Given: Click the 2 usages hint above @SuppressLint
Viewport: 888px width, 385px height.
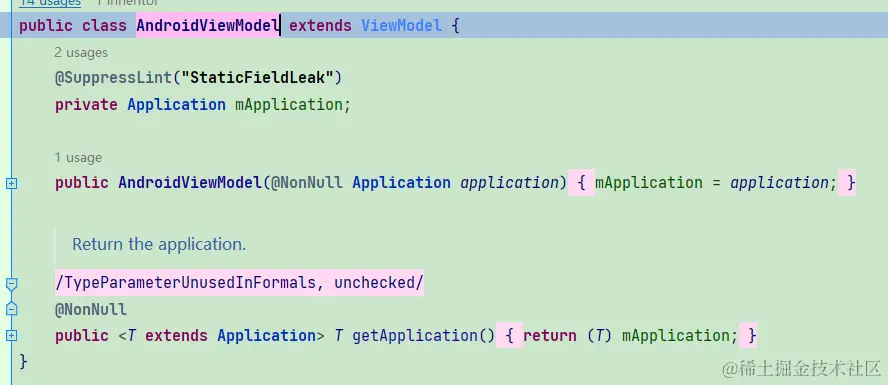Looking at the screenshot, I should pos(81,53).
